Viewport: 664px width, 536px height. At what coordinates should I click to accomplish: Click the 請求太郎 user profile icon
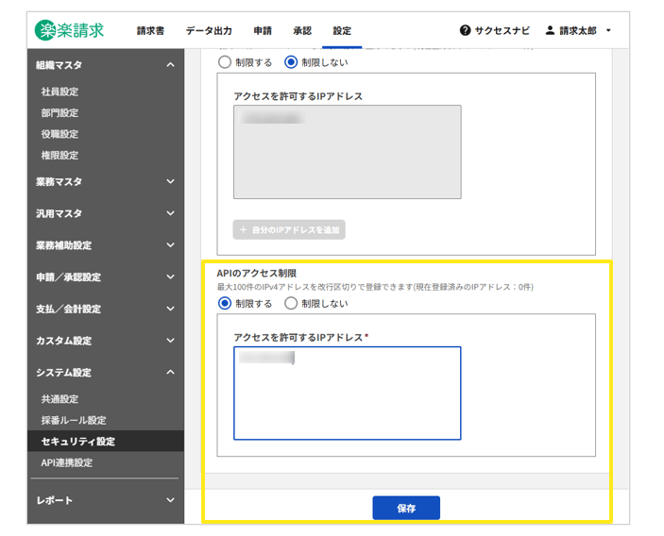click(550, 31)
